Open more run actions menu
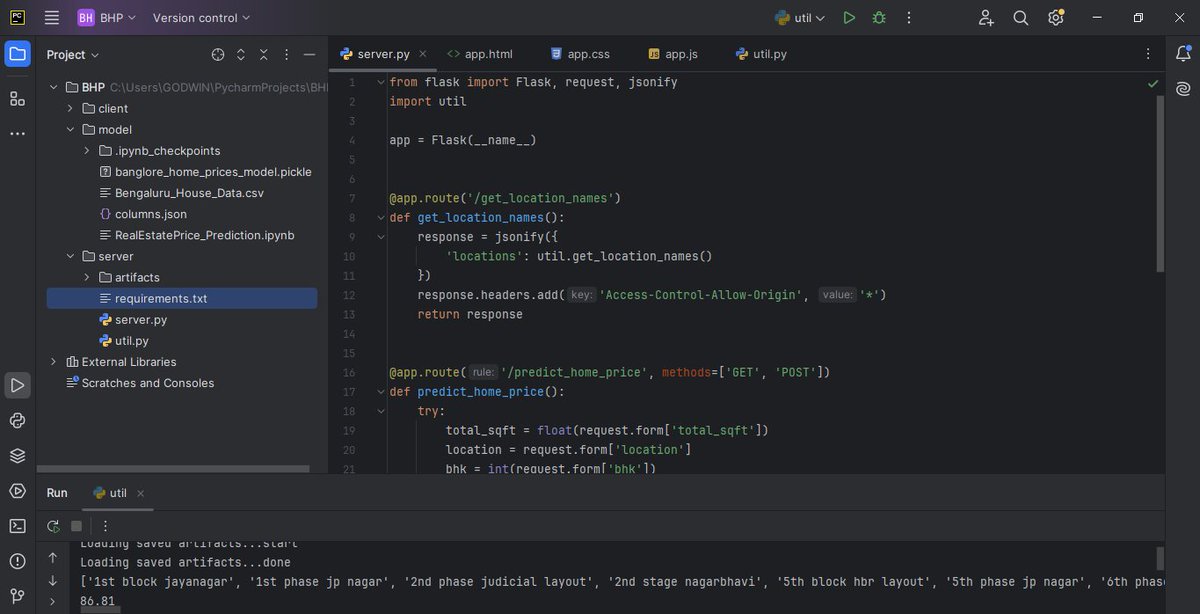This screenshot has width=1200, height=614. pyautogui.click(x=908, y=18)
